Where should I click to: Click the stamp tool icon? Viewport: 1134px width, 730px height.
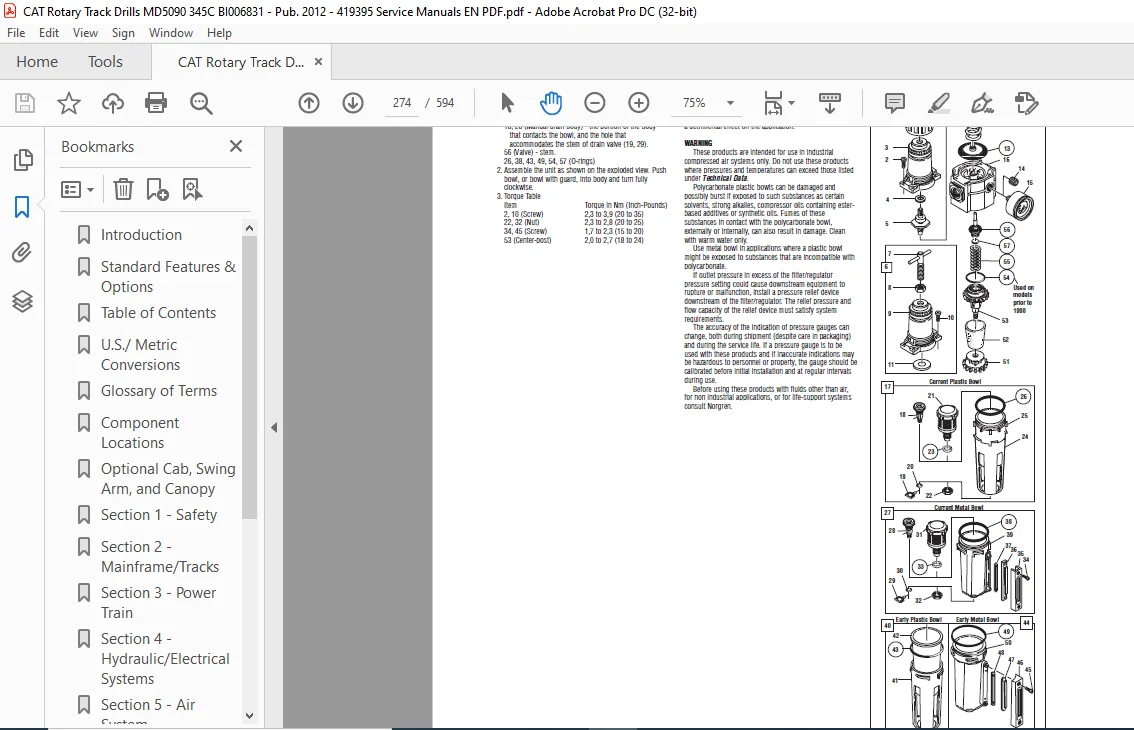[x=1026, y=103]
